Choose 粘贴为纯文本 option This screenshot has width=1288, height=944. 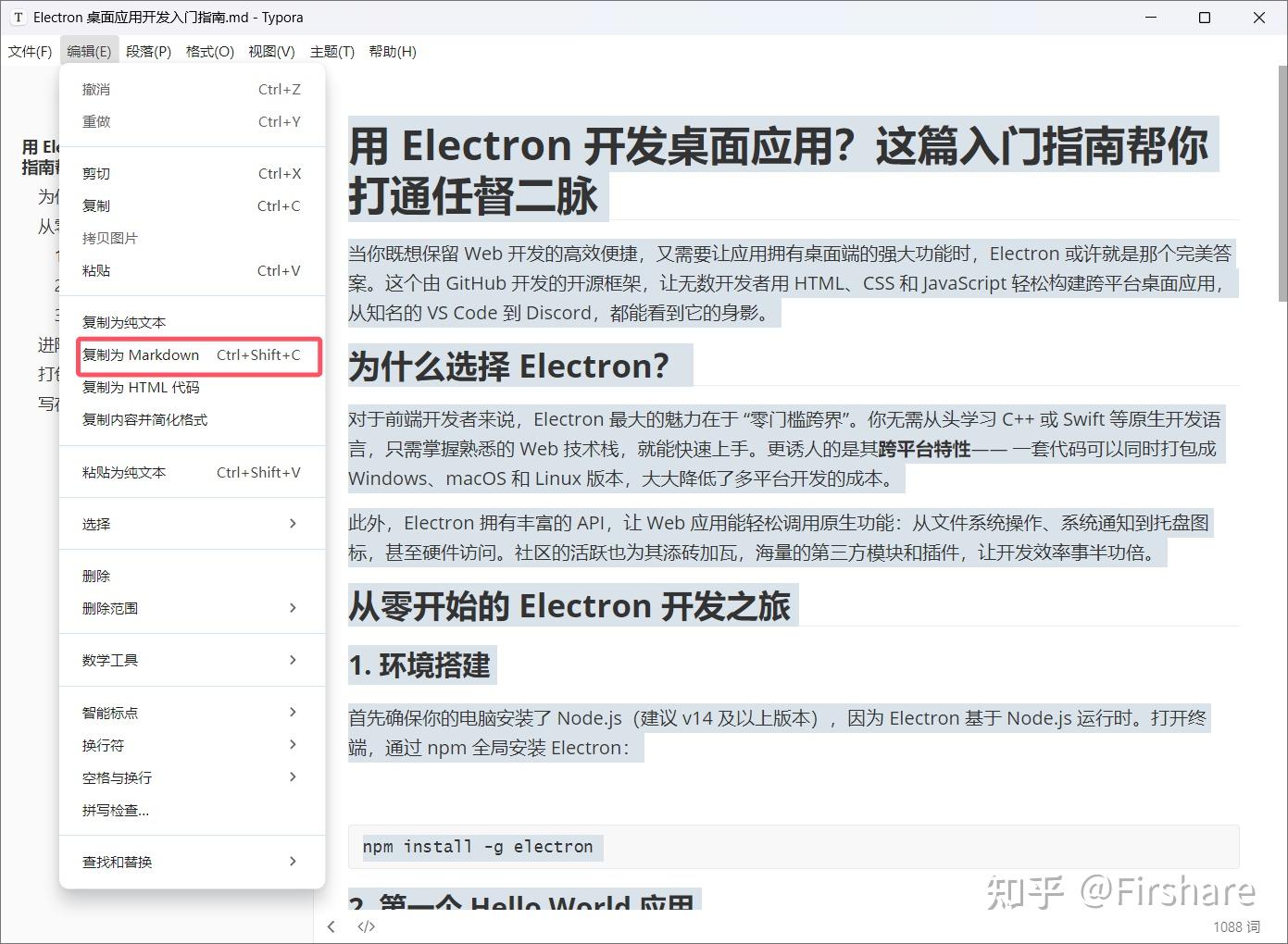pyautogui.click(x=192, y=473)
